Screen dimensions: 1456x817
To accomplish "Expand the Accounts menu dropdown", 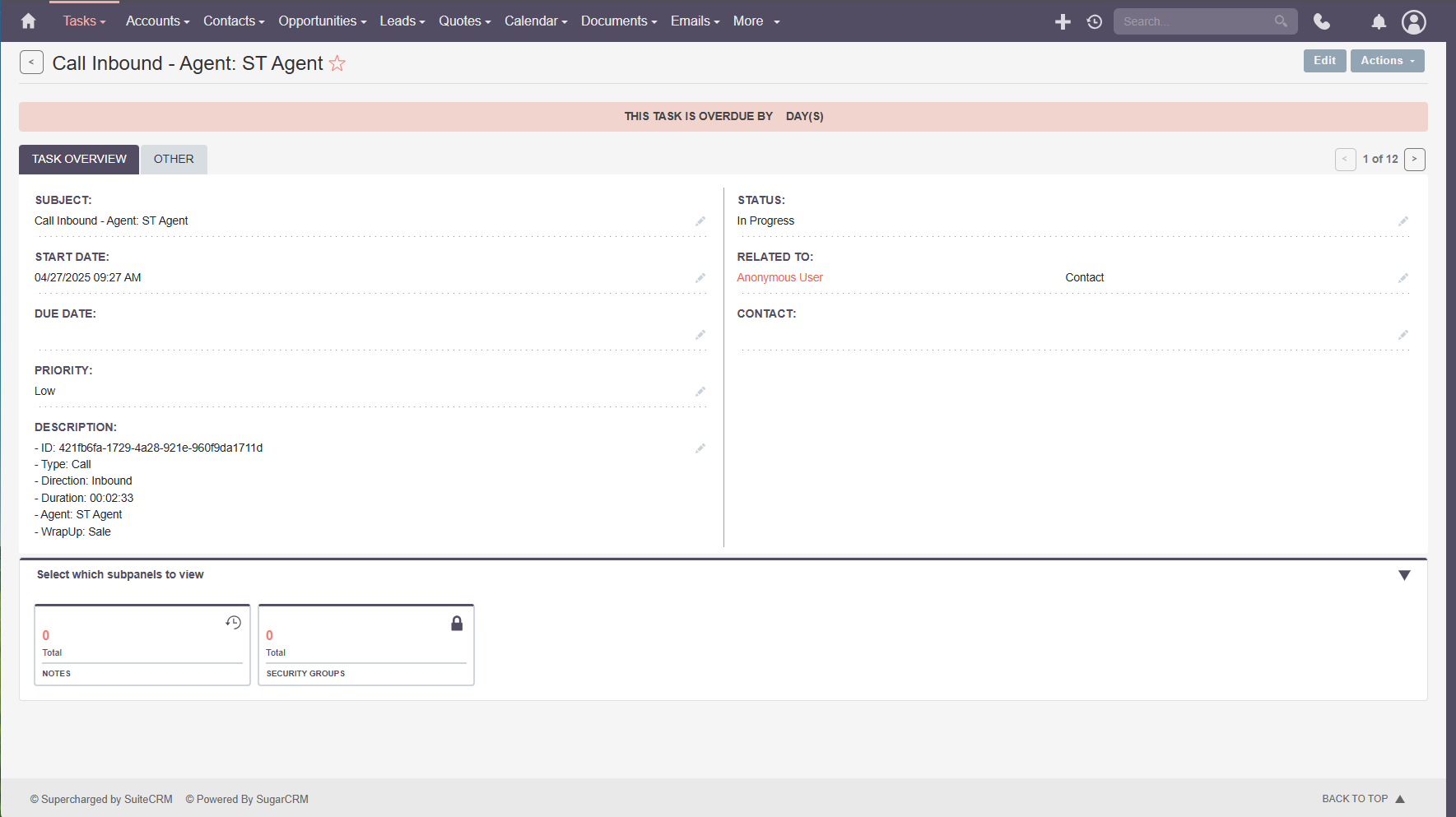I will (x=157, y=21).
